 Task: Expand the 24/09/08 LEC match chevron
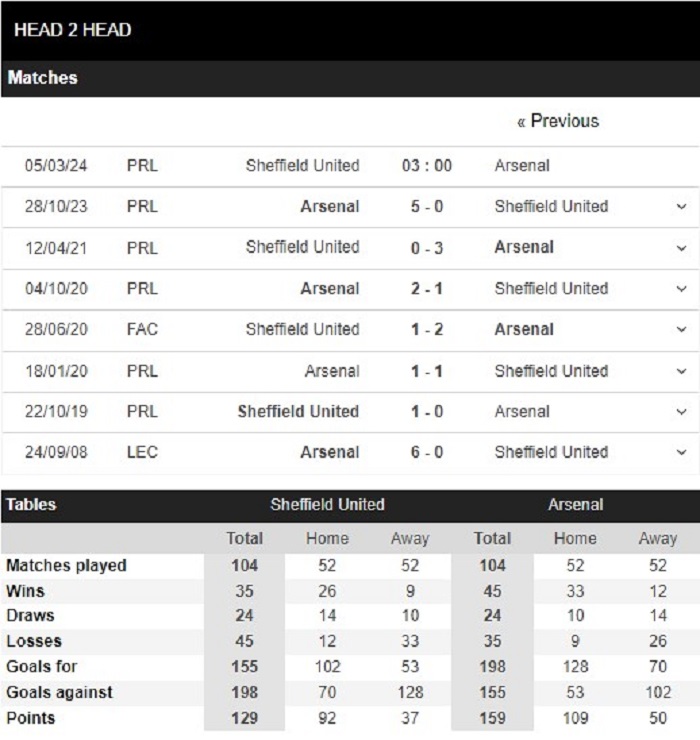pyautogui.click(x=681, y=452)
